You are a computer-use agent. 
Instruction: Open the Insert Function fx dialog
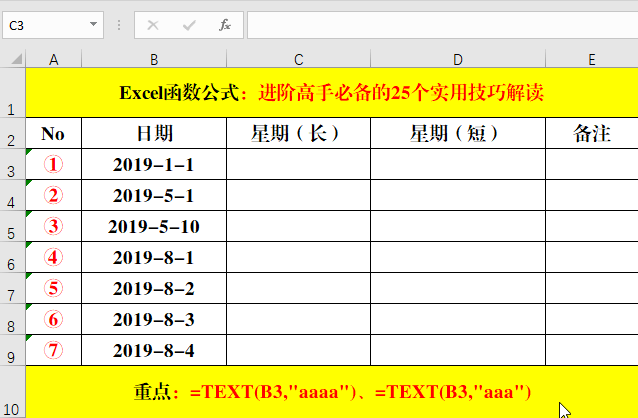coord(225,25)
